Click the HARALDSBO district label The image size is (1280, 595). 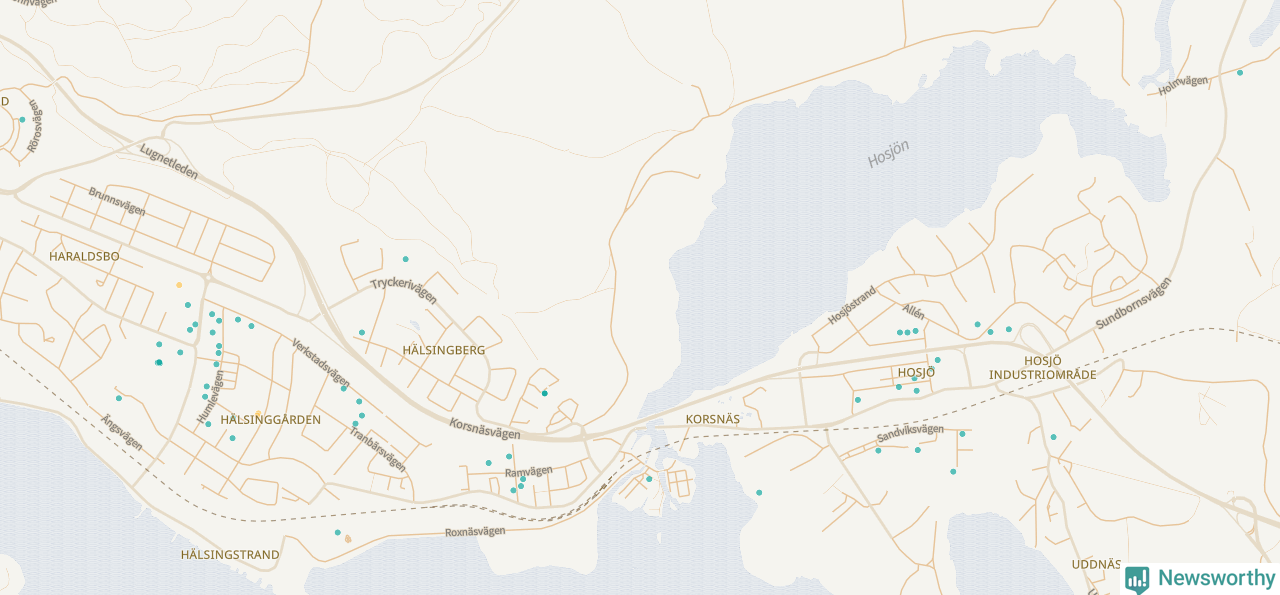coord(84,257)
